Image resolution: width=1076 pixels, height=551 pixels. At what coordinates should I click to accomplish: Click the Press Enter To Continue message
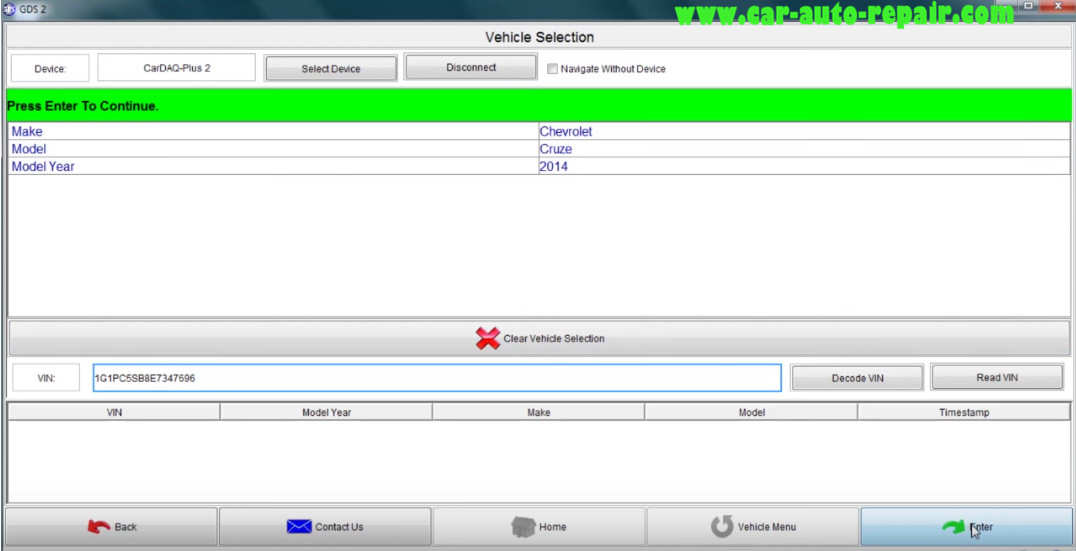coord(83,106)
